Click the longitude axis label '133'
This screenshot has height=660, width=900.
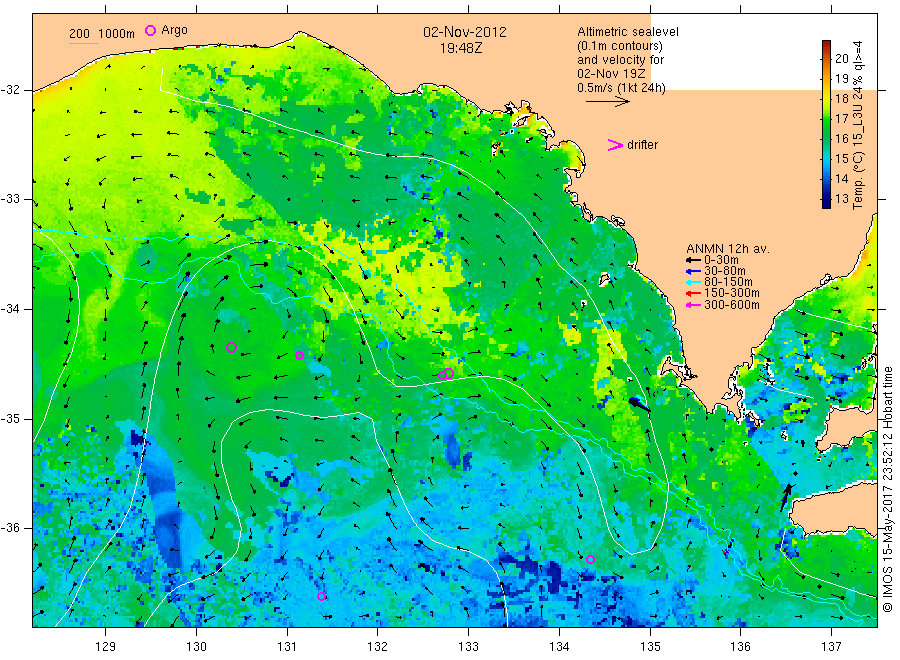click(468, 647)
